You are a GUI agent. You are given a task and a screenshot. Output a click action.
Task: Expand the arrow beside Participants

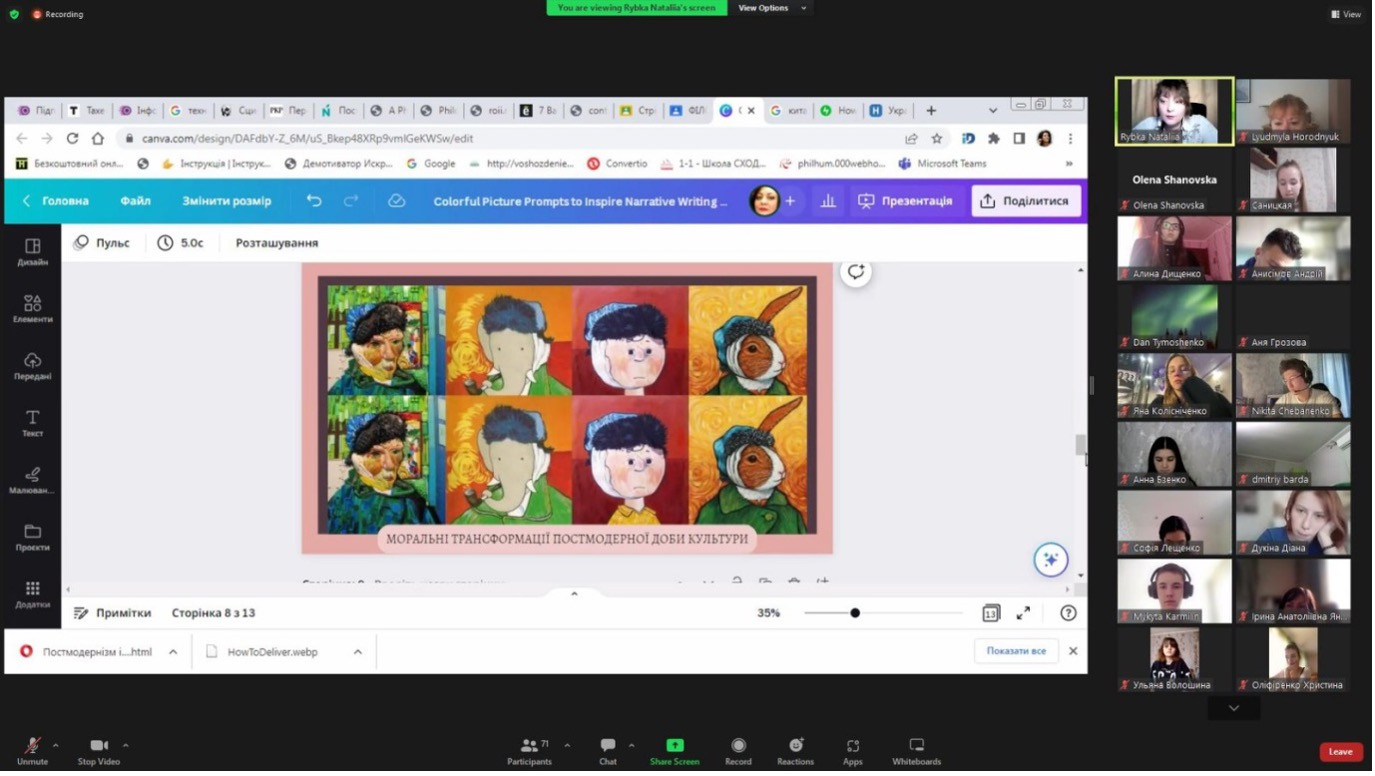[567, 745]
